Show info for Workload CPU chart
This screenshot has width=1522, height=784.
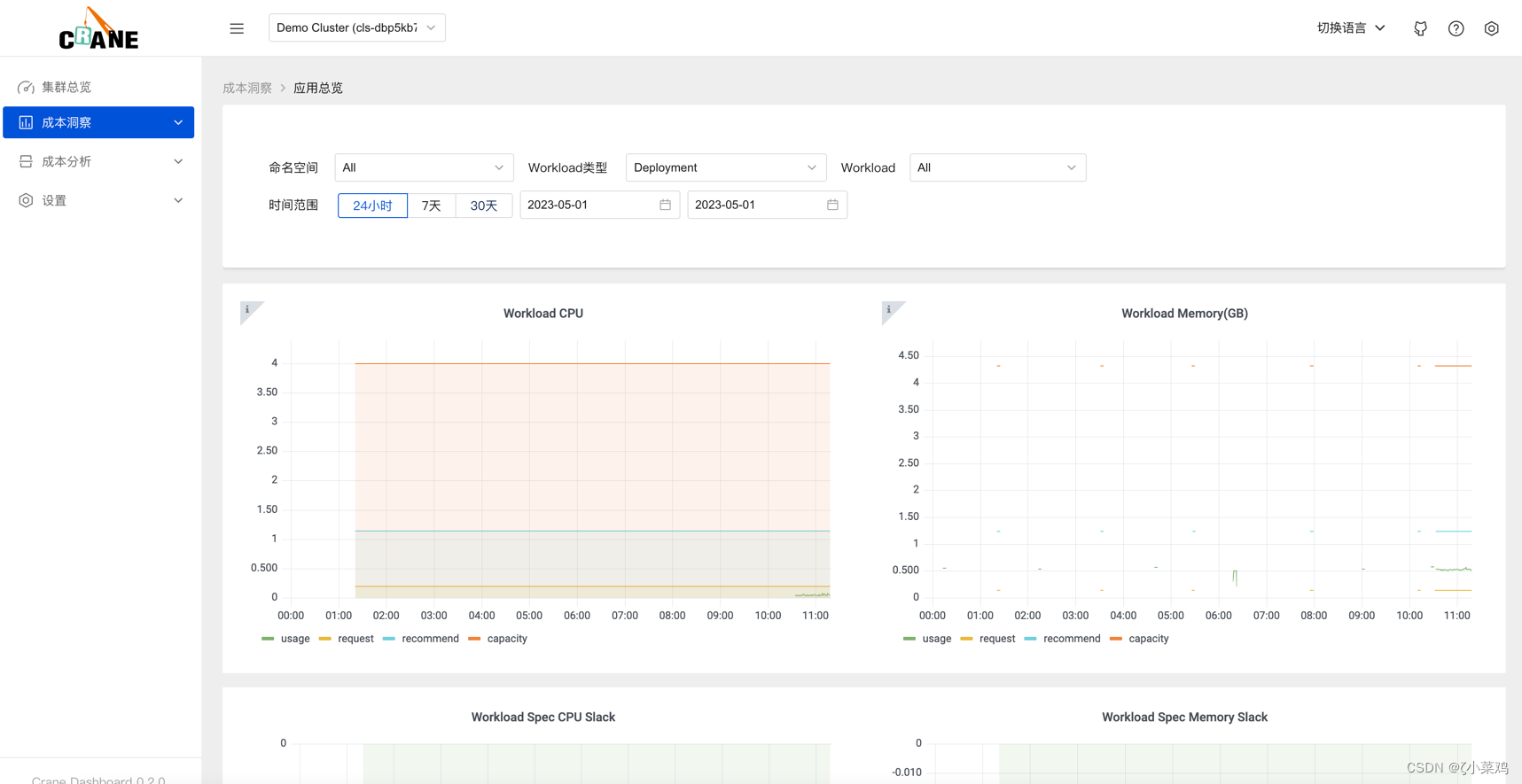(249, 311)
